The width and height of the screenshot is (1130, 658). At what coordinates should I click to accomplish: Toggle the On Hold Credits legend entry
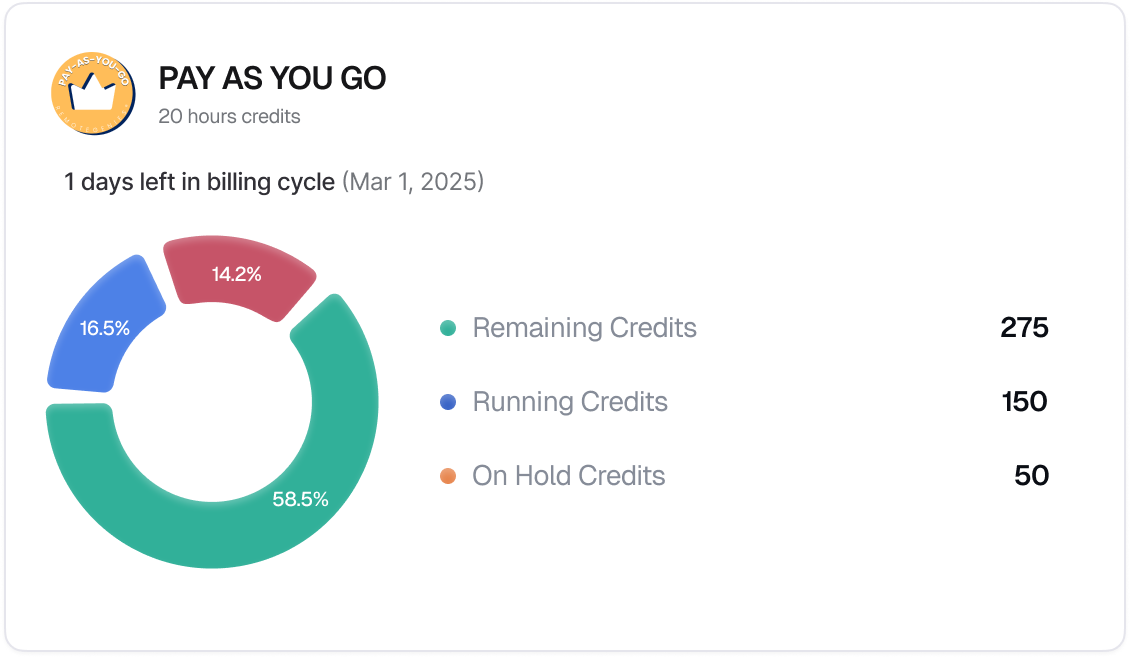[569, 476]
